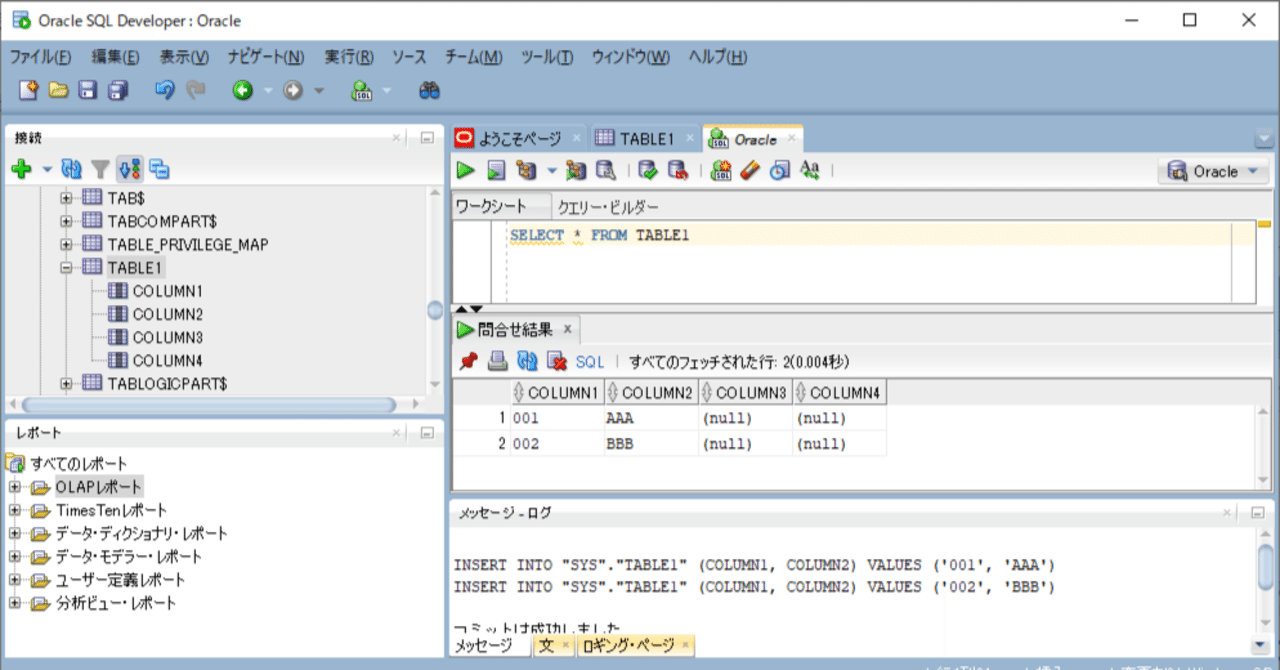Execute worksheet as script
Screen dimensions: 1280x670
496,170
